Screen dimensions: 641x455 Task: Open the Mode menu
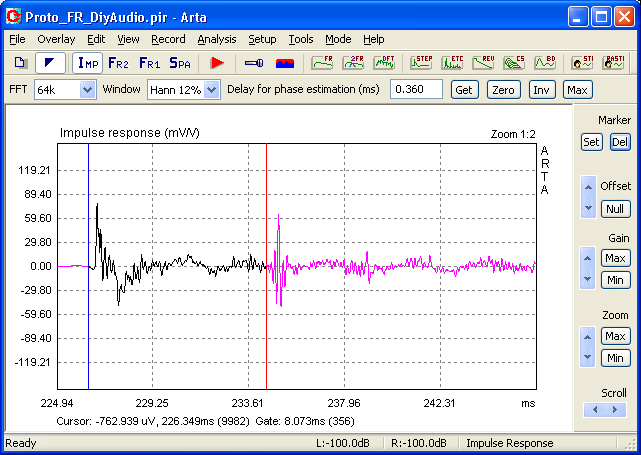pyautogui.click(x=338, y=39)
